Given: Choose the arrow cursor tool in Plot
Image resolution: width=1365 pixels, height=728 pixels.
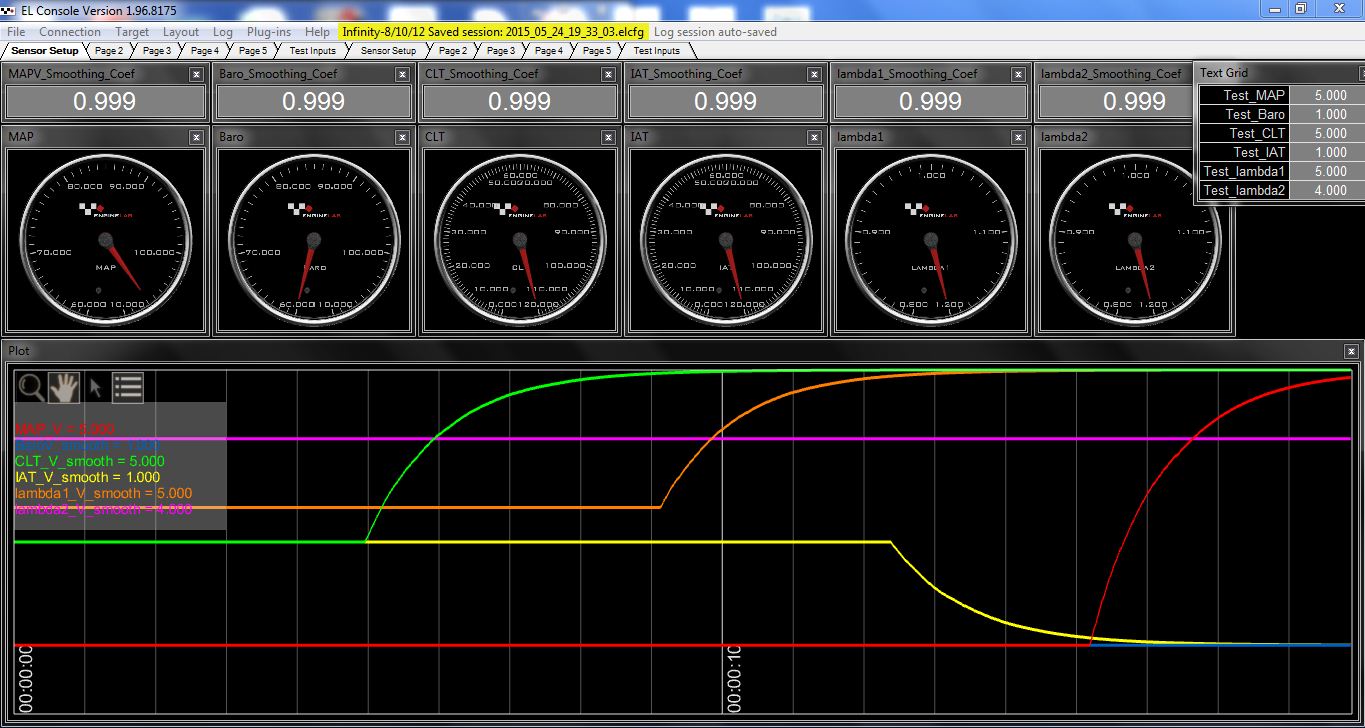Looking at the screenshot, I should point(96,387).
